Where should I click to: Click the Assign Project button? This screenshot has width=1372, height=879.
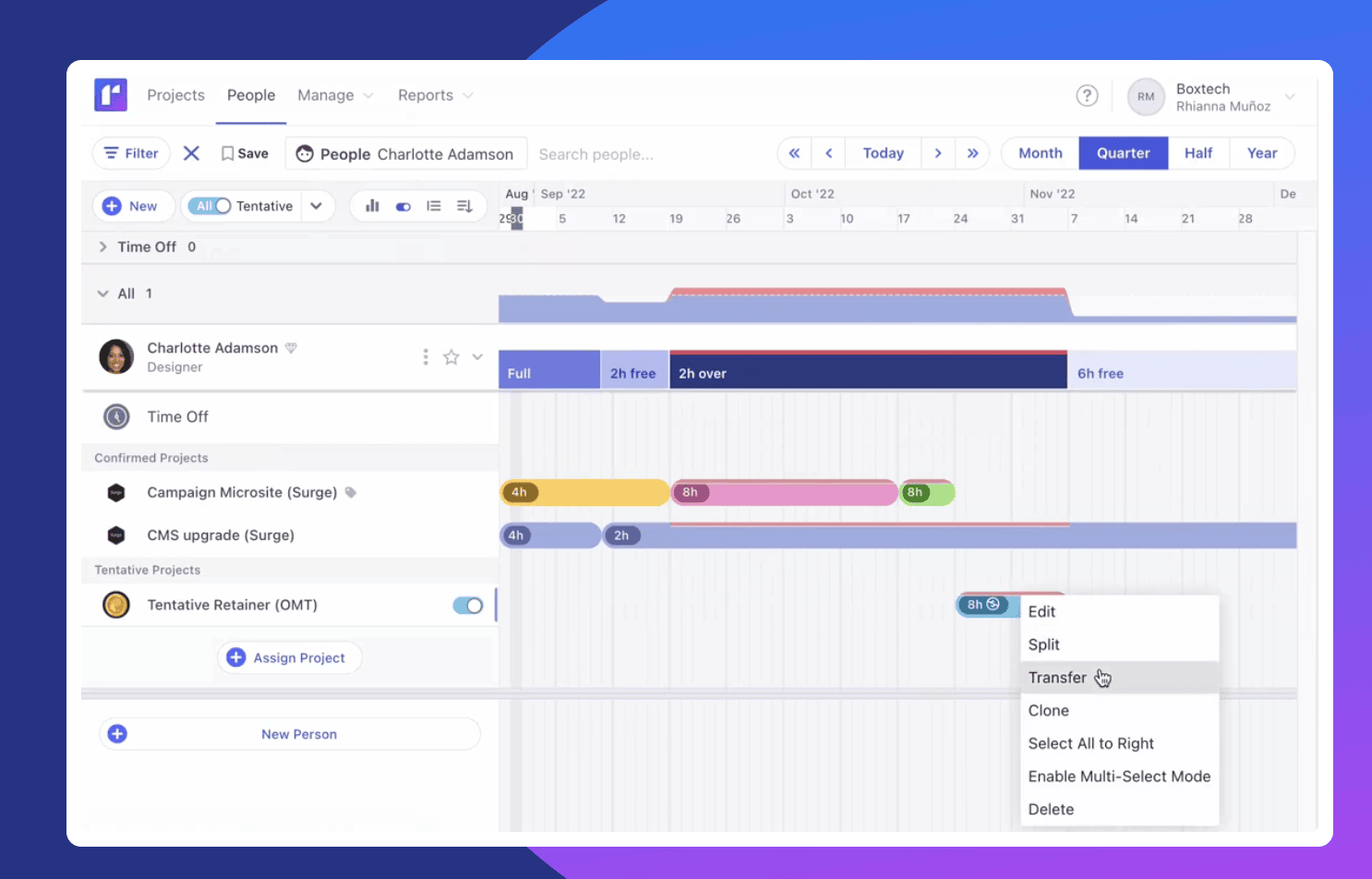289,657
